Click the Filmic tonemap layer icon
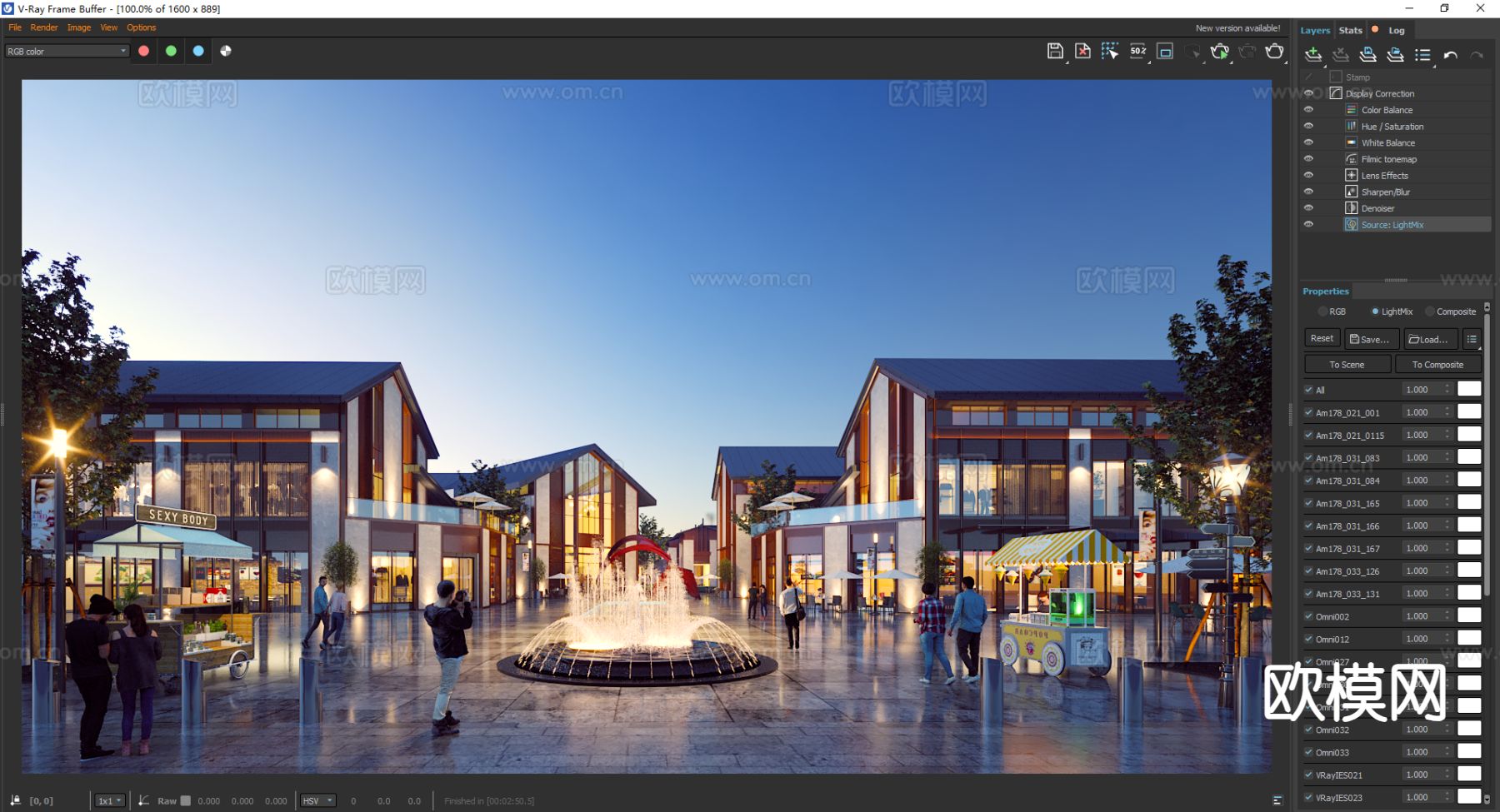 click(1352, 159)
